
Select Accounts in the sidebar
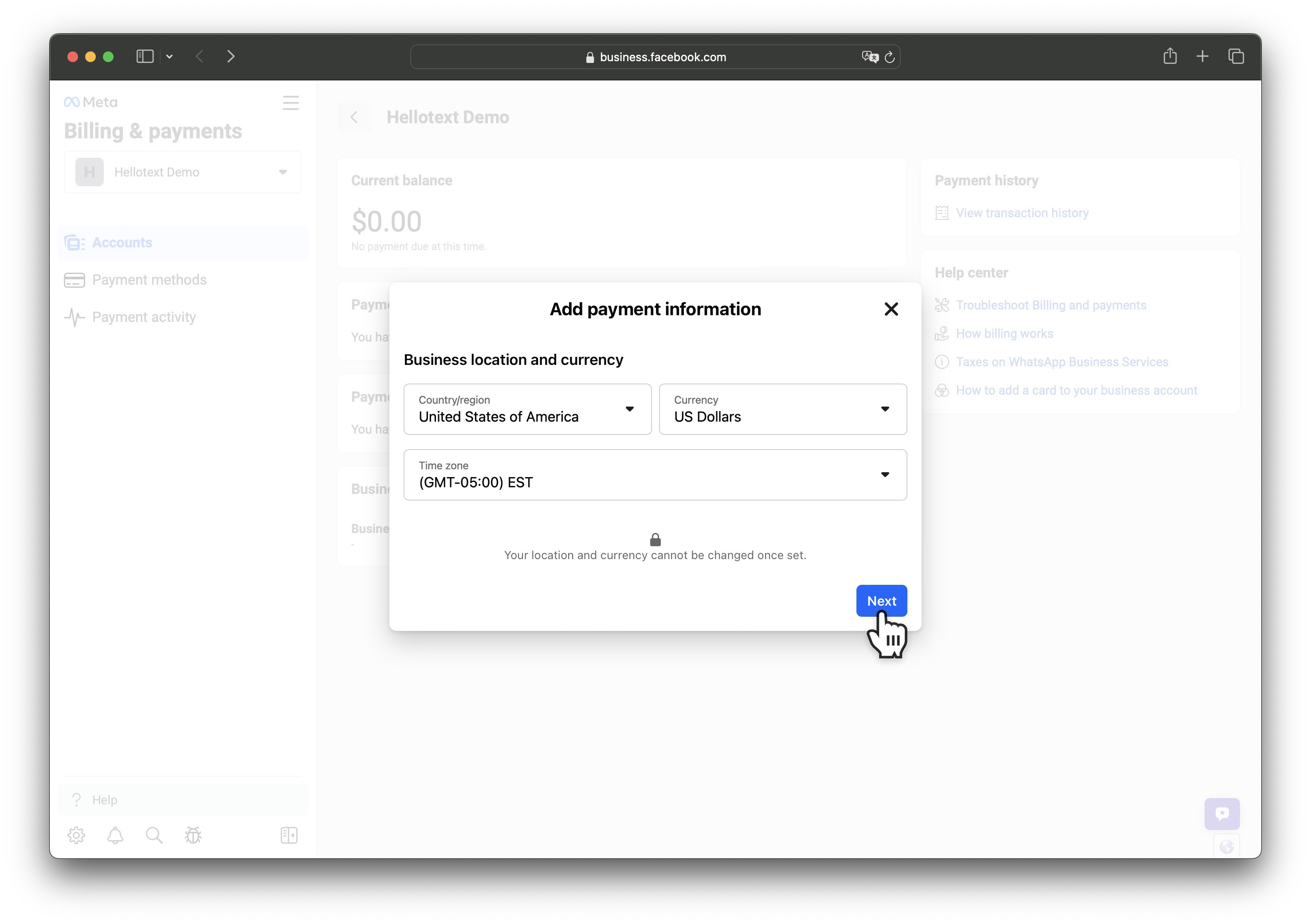click(183, 243)
